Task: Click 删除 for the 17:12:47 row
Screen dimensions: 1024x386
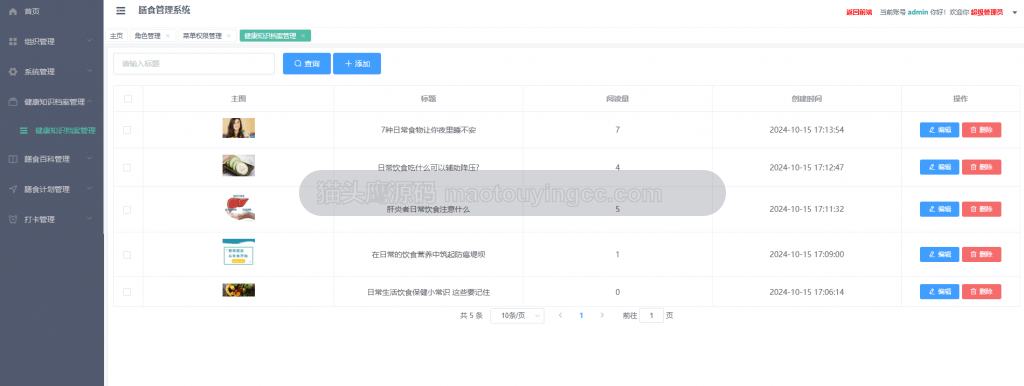Action: pyautogui.click(x=982, y=167)
